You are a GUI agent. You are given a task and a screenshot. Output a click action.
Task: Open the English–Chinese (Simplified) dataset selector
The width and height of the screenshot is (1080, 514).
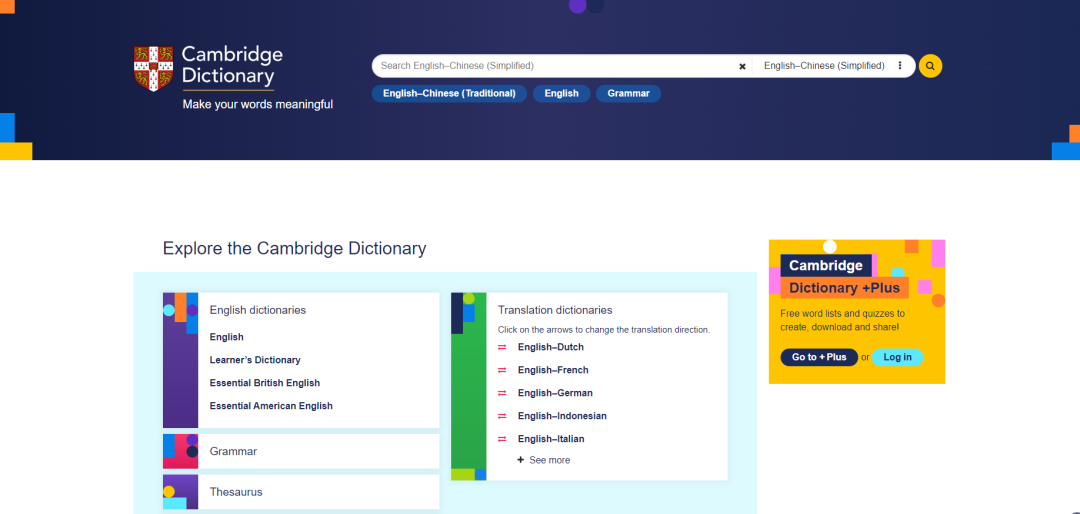click(824, 66)
